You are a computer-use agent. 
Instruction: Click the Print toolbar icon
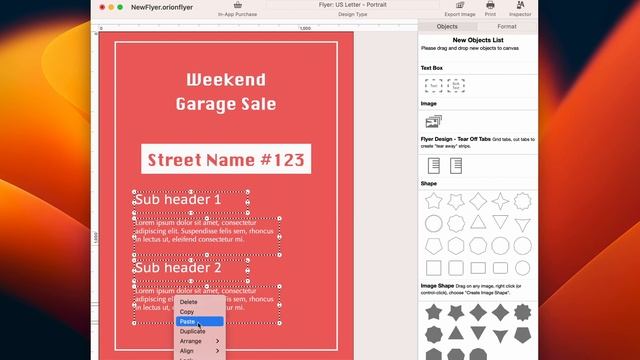(x=490, y=5)
